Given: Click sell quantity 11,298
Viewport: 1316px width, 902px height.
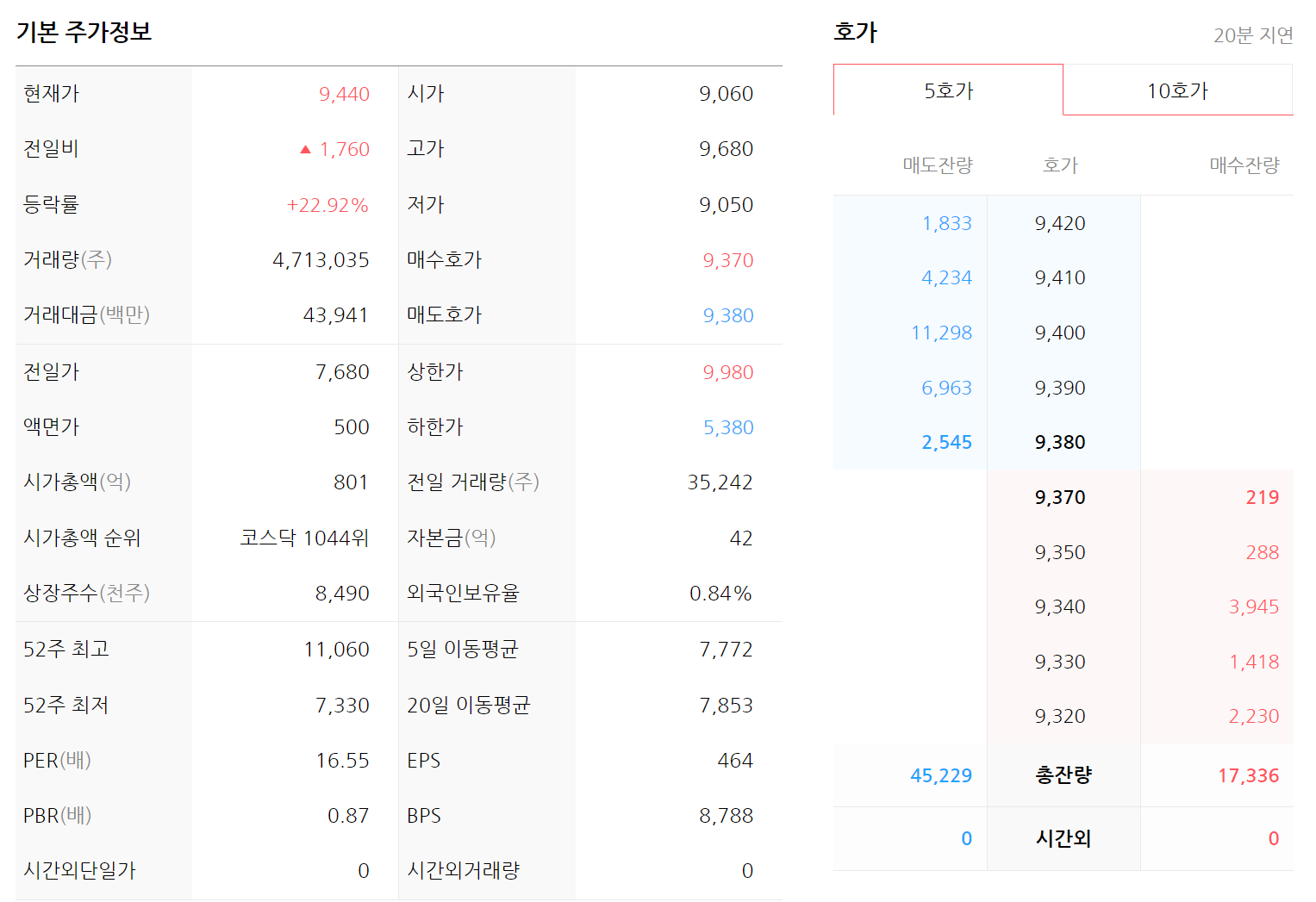Looking at the screenshot, I should [941, 333].
